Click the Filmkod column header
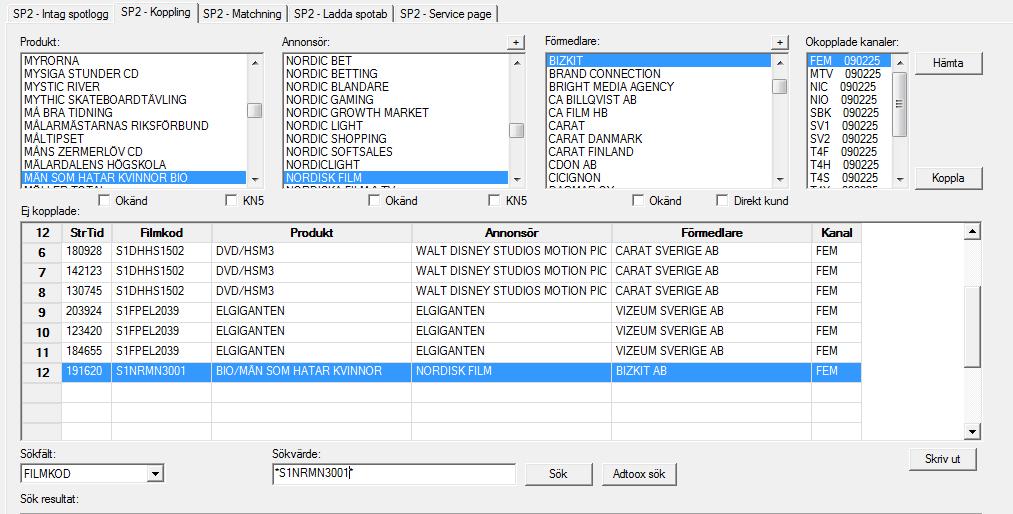 [162, 232]
